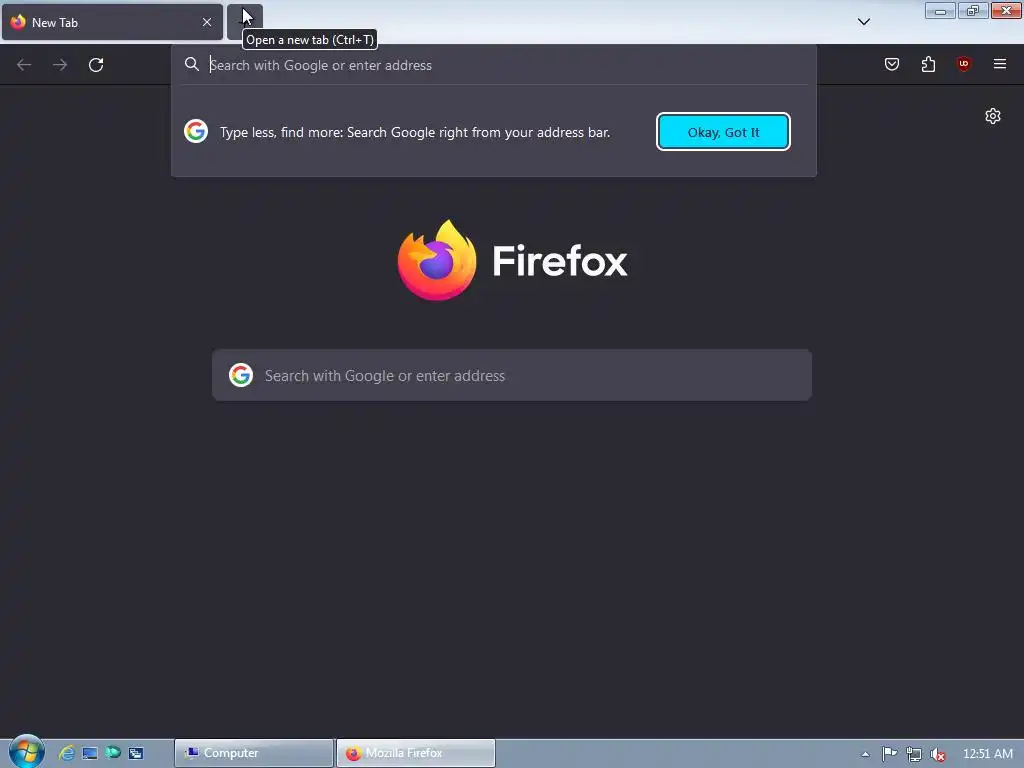The height and width of the screenshot is (768, 1024).
Task: Open the network status tray icon
Action: coord(914,754)
